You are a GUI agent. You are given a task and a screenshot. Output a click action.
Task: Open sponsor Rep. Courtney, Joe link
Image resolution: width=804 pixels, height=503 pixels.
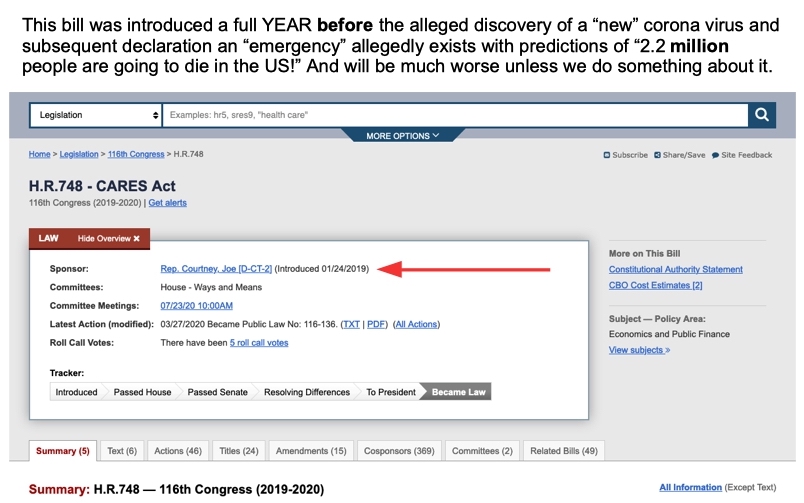[x=216, y=269]
